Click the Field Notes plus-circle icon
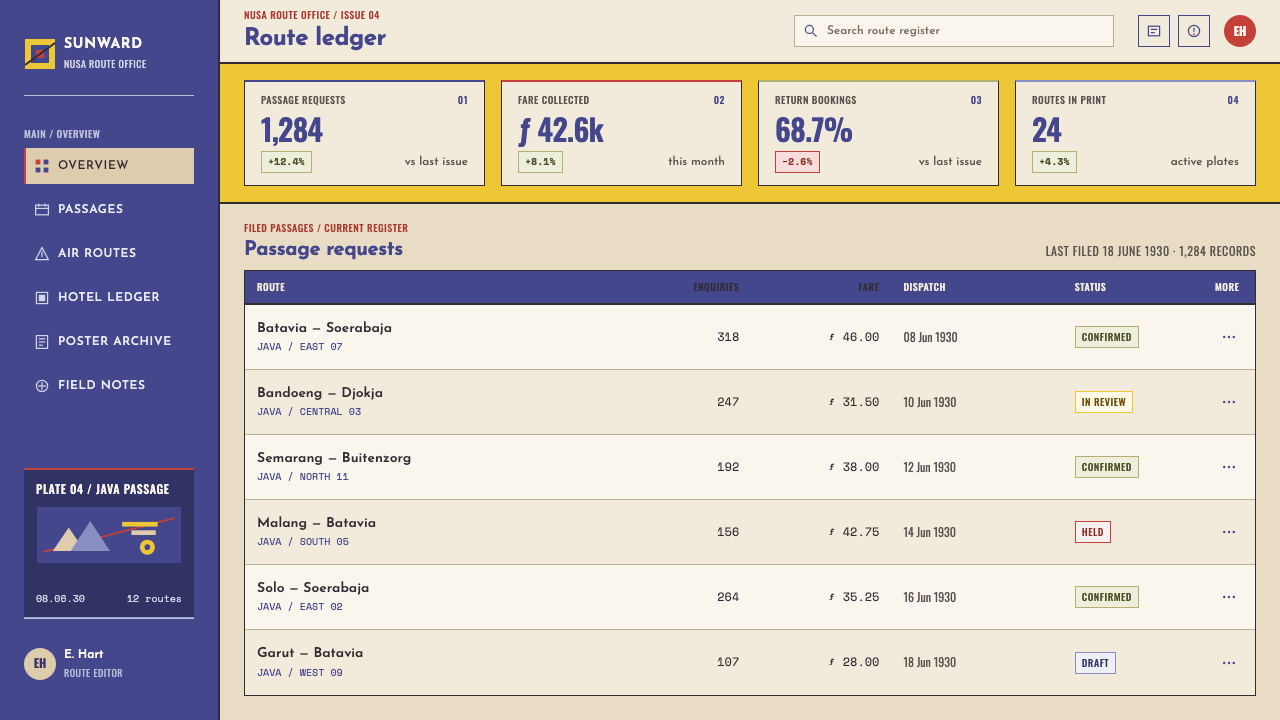The image size is (1280, 720). pyautogui.click(x=42, y=386)
